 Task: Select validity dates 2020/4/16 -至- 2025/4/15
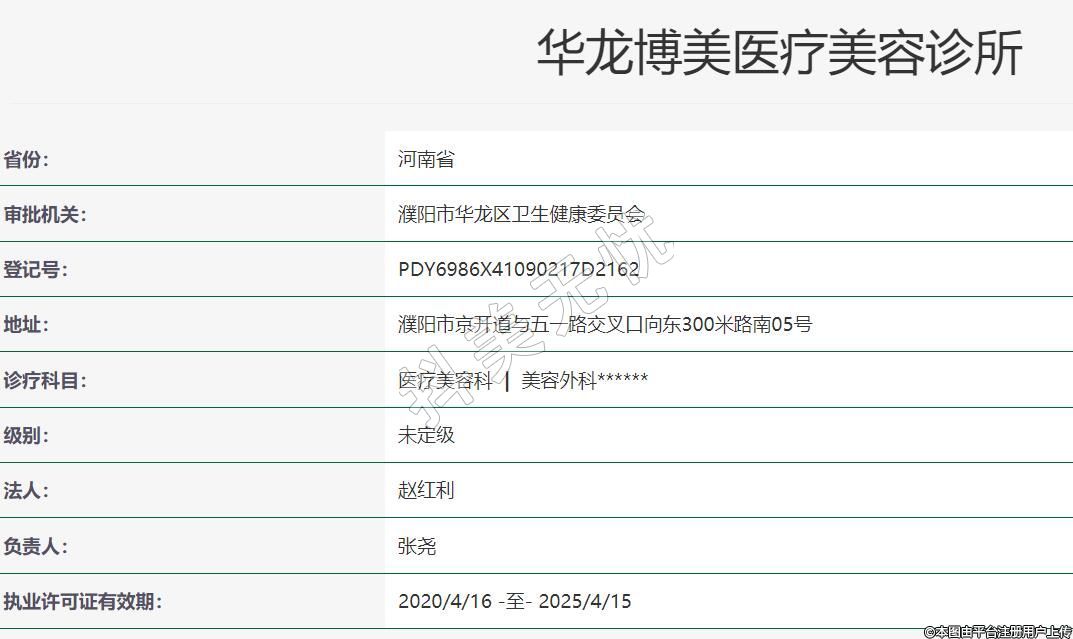coord(514,601)
